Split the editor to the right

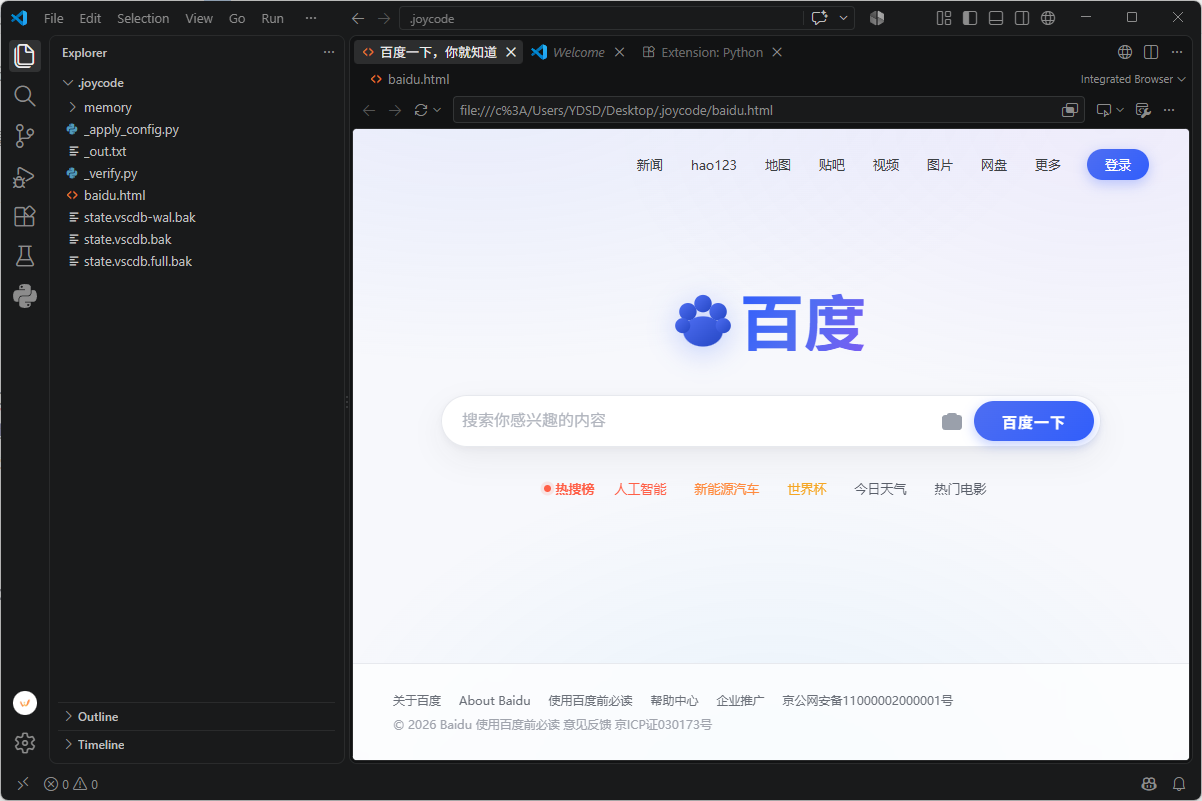point(1151,52)
